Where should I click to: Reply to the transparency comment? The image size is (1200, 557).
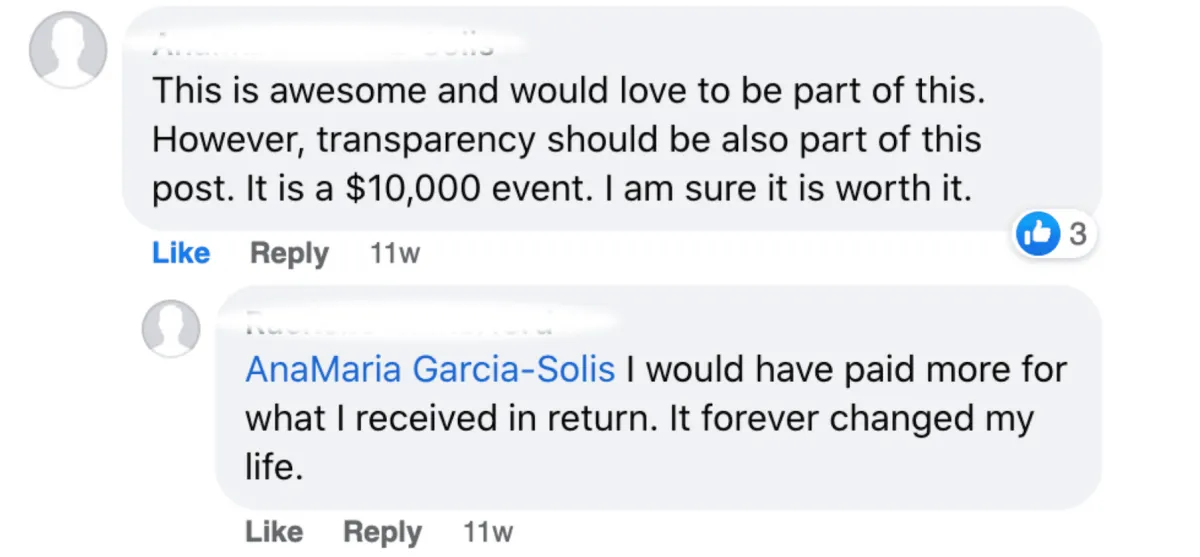289,254
